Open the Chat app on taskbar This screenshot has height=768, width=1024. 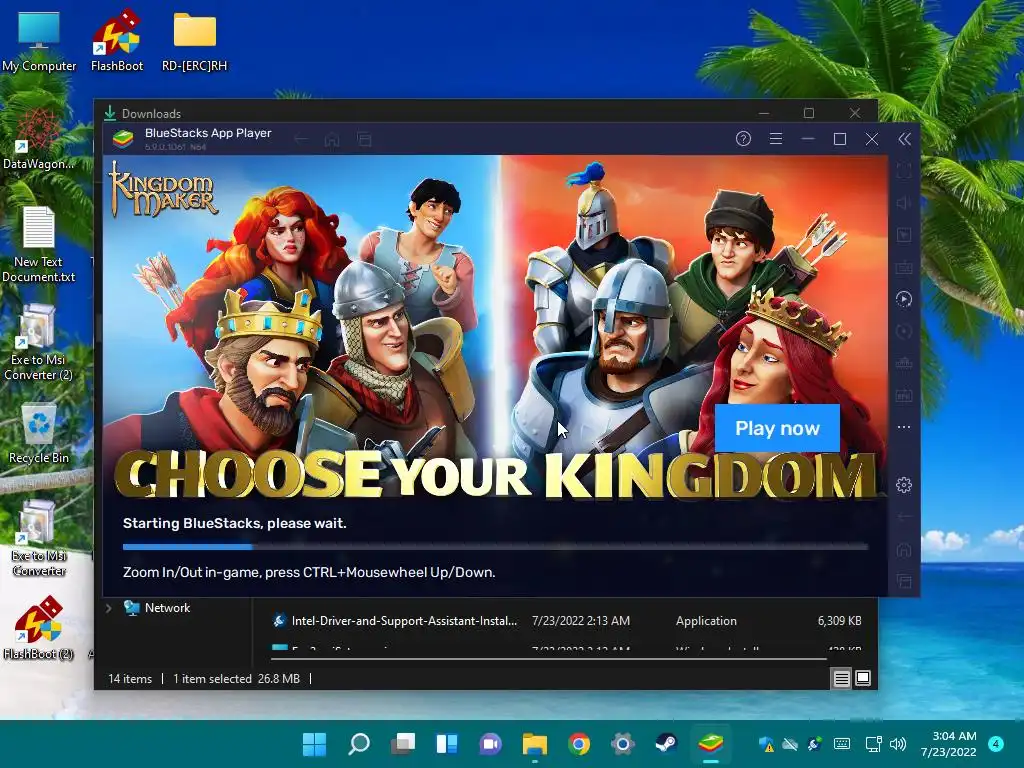click(490, 744)
